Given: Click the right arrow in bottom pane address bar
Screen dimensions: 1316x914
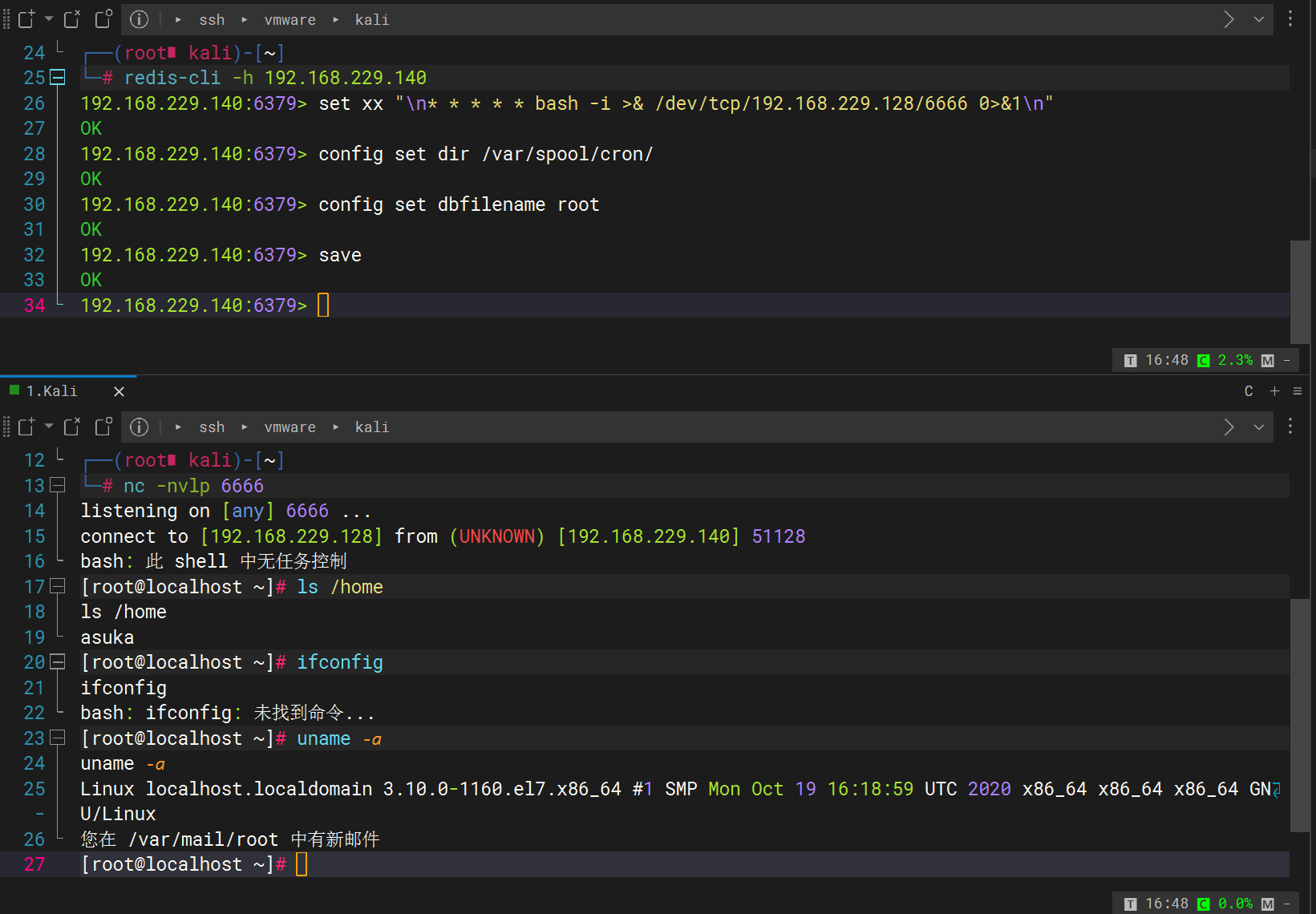Looking at the screenshot, I should 1229,427.
